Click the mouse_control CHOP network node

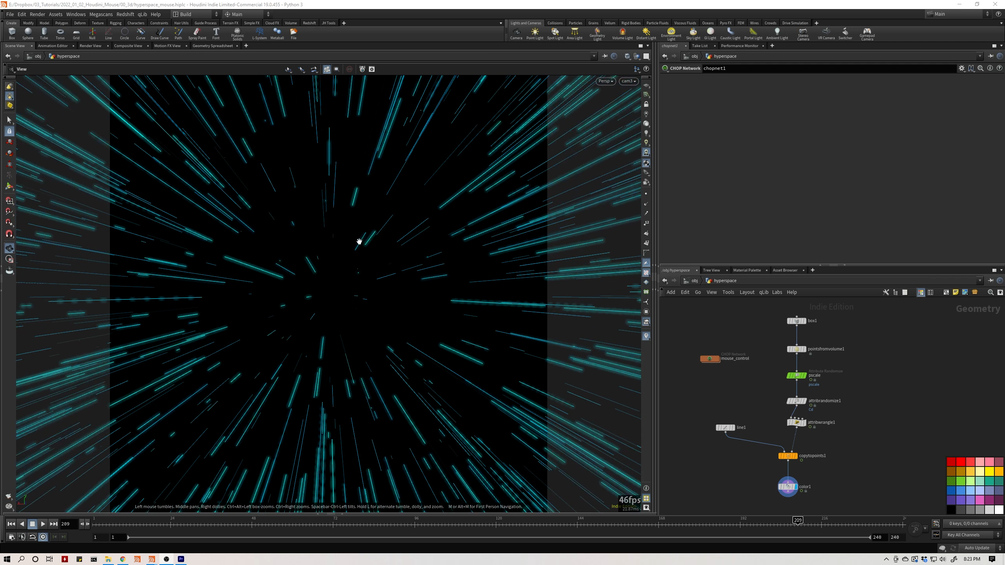(x=709, y=358)
